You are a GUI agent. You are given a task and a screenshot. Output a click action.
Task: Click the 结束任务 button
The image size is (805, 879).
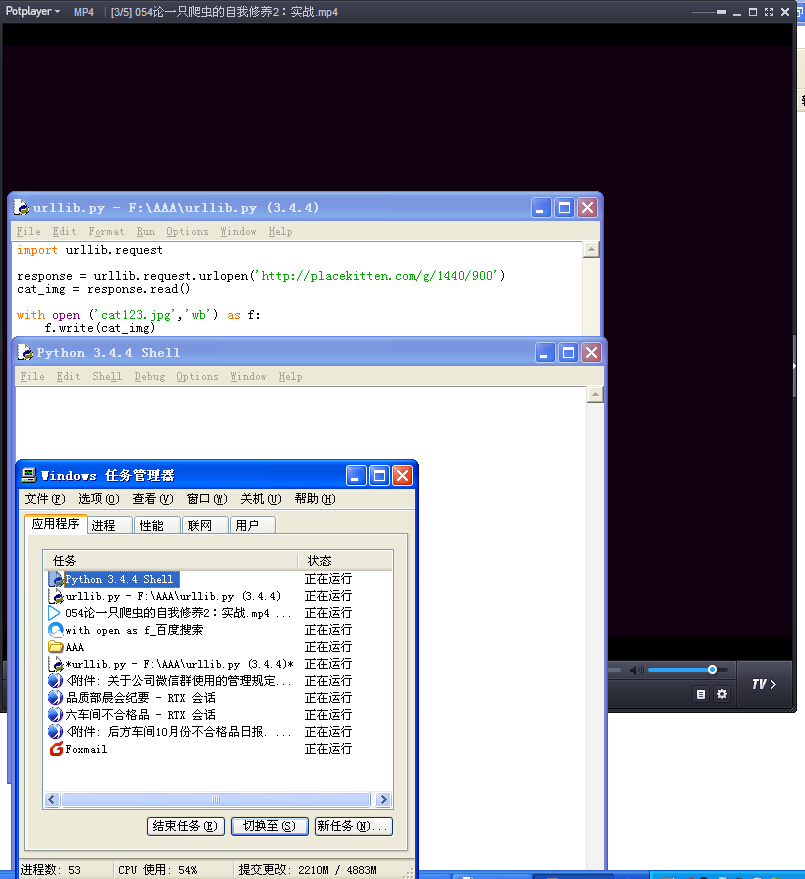tap(185, 826)
